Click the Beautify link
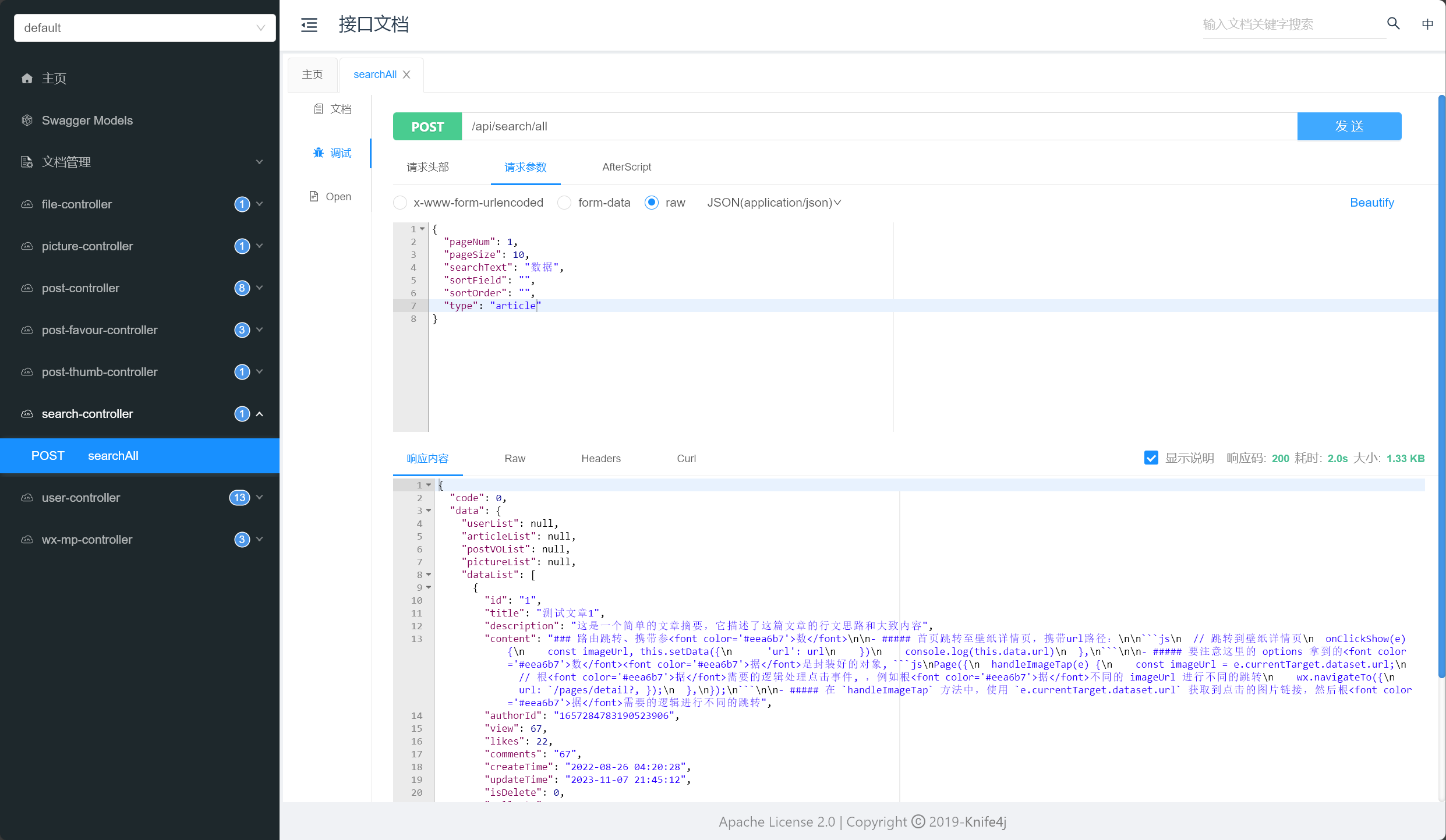 [x=1372, y=203]
